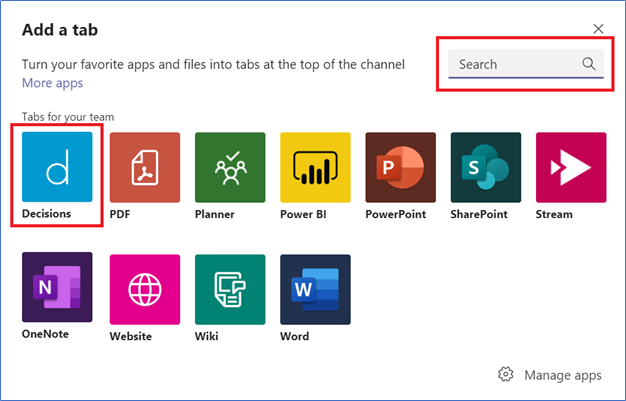The height and width of the screenshot is (401, 626).
Task: Choose the Website app tile
Action: pos(145,290)
